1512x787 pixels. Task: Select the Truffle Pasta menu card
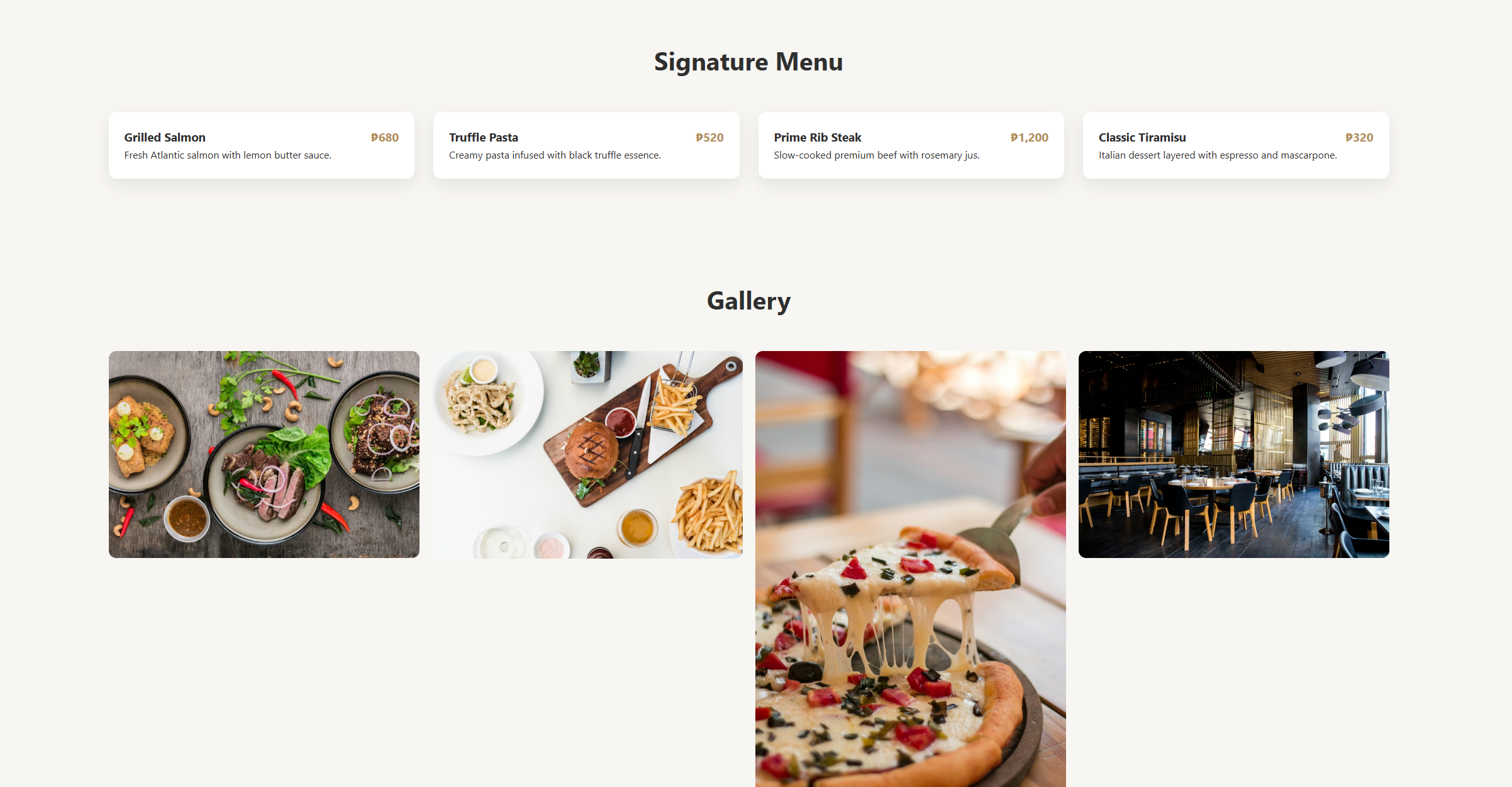(x=586, y=145)
